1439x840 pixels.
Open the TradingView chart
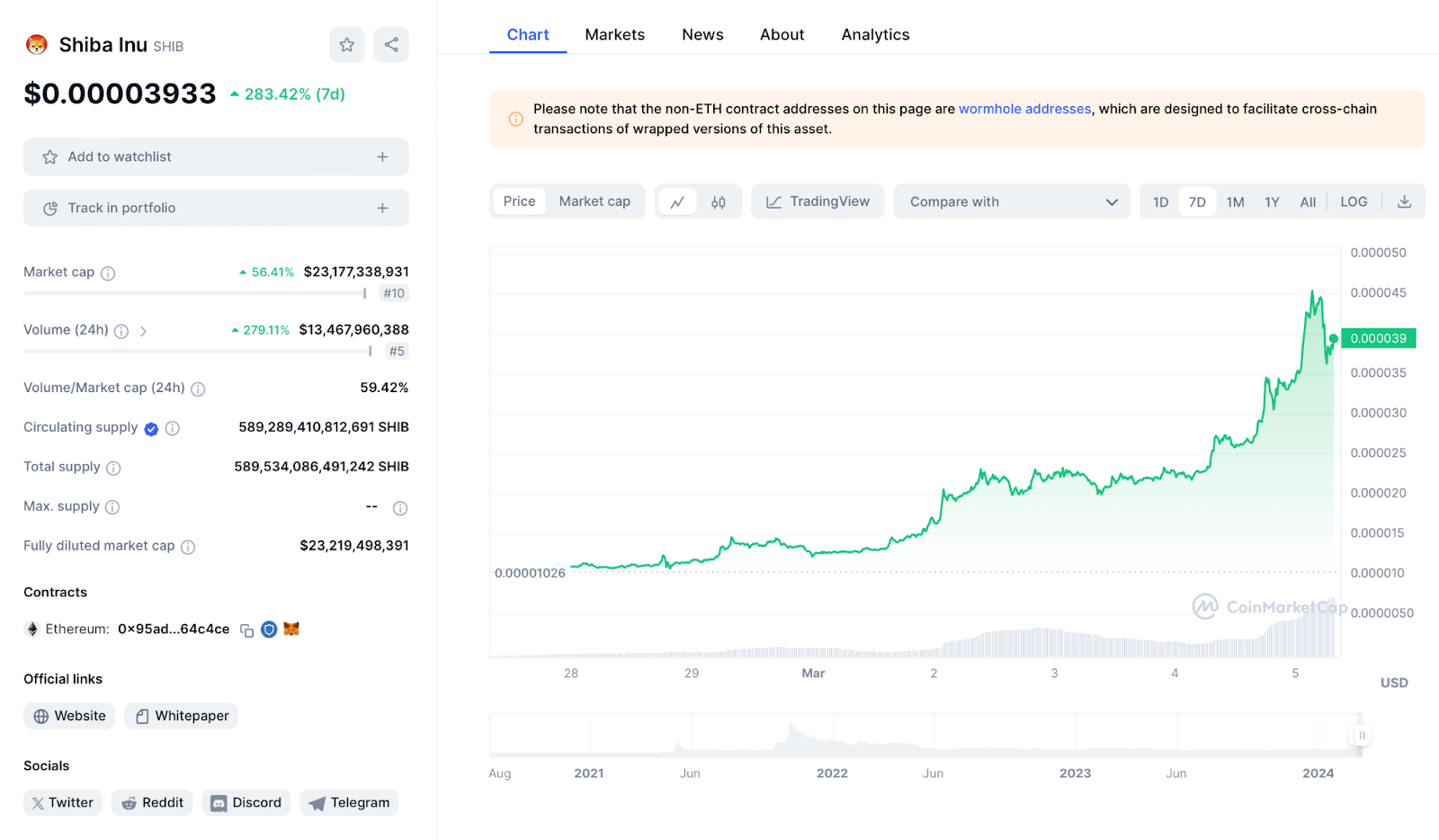click(x=818, y=201)
